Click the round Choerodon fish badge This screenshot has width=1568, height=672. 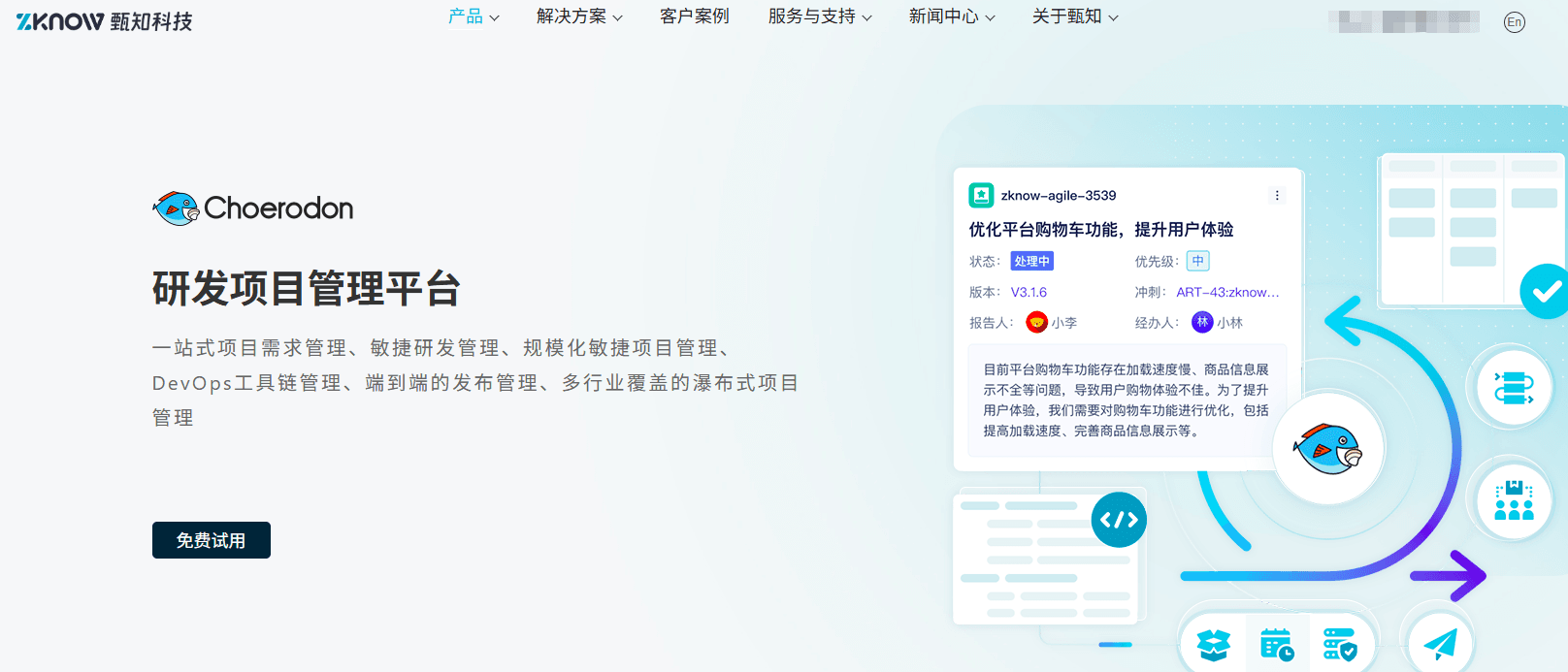[1328, 449]
